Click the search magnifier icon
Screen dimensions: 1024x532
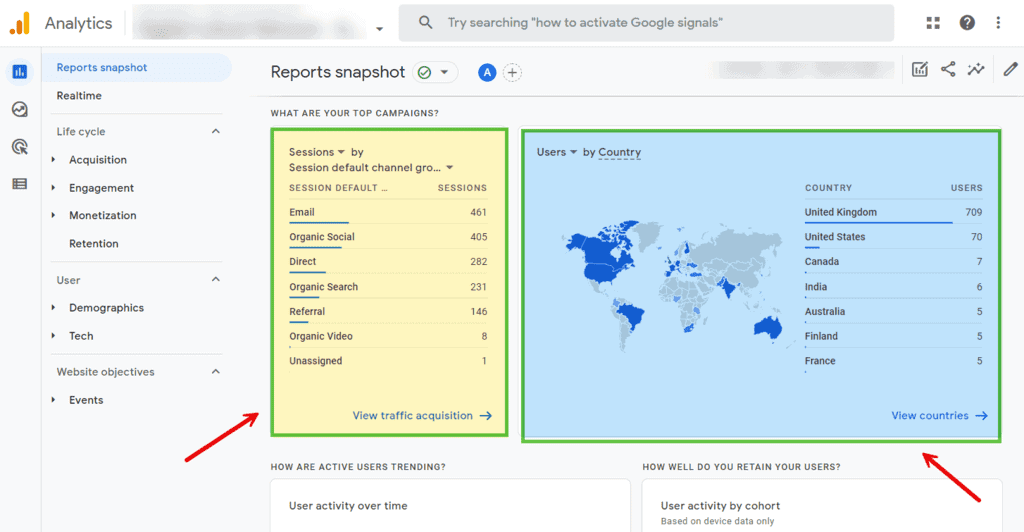pyautogui.click(x=425, y=23)
